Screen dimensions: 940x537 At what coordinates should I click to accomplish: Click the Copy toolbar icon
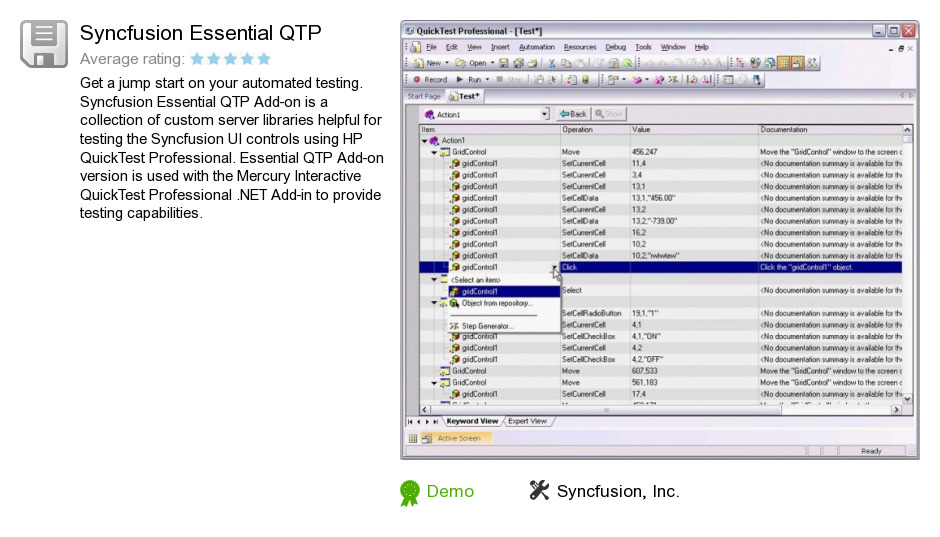point(566,63)
